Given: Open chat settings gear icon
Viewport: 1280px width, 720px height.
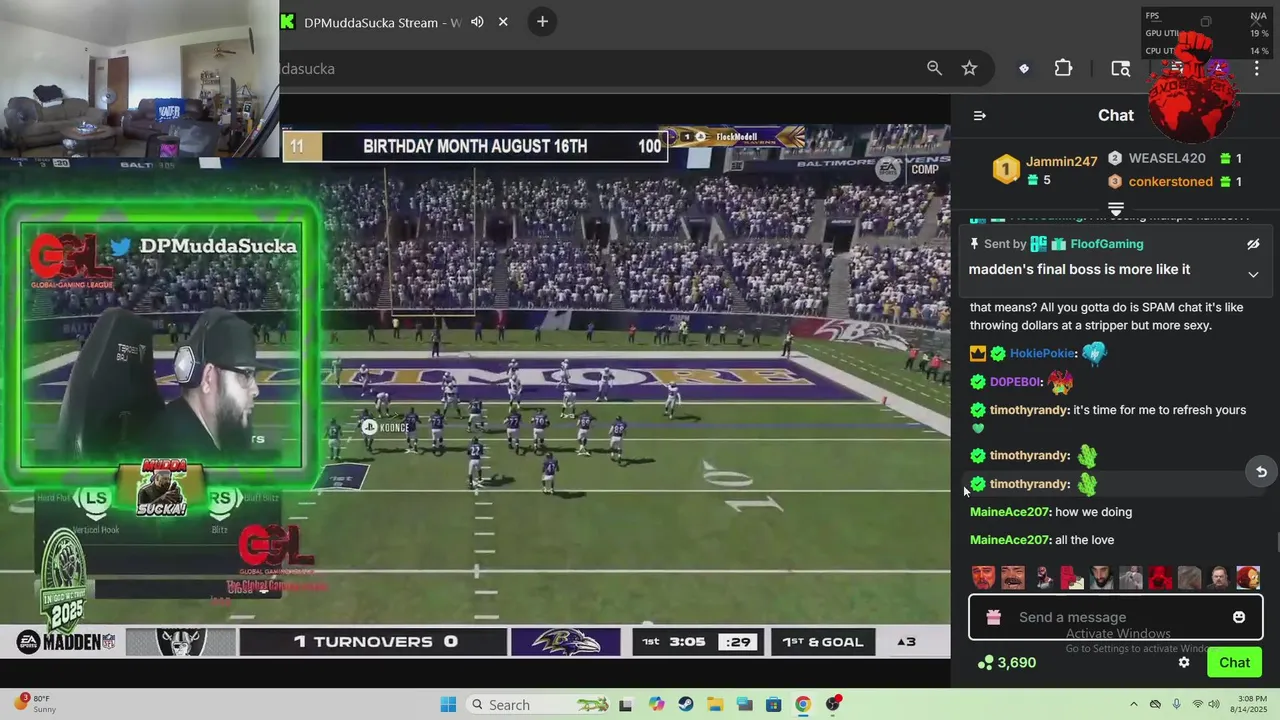Looking at the screenshot, I should coord(1184,662).
